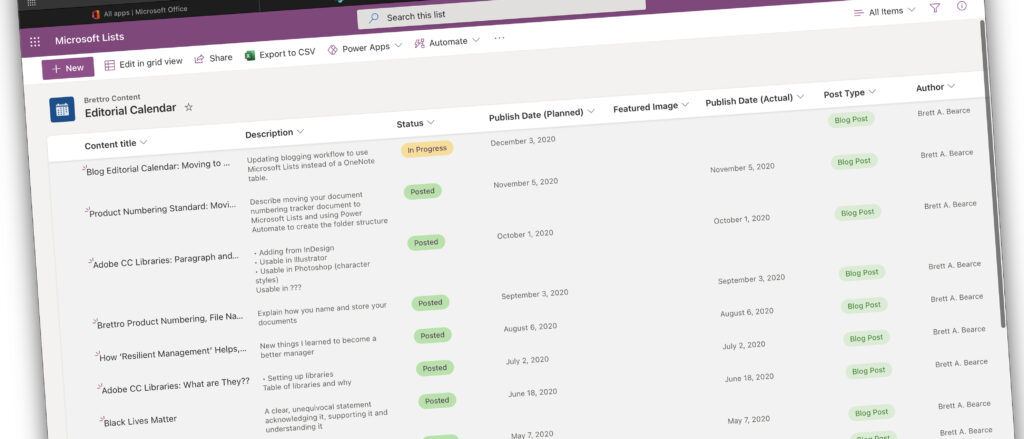Open Product Numbering Standard item
This screenshot has height=439, width=1024.
tap(162, 209)
